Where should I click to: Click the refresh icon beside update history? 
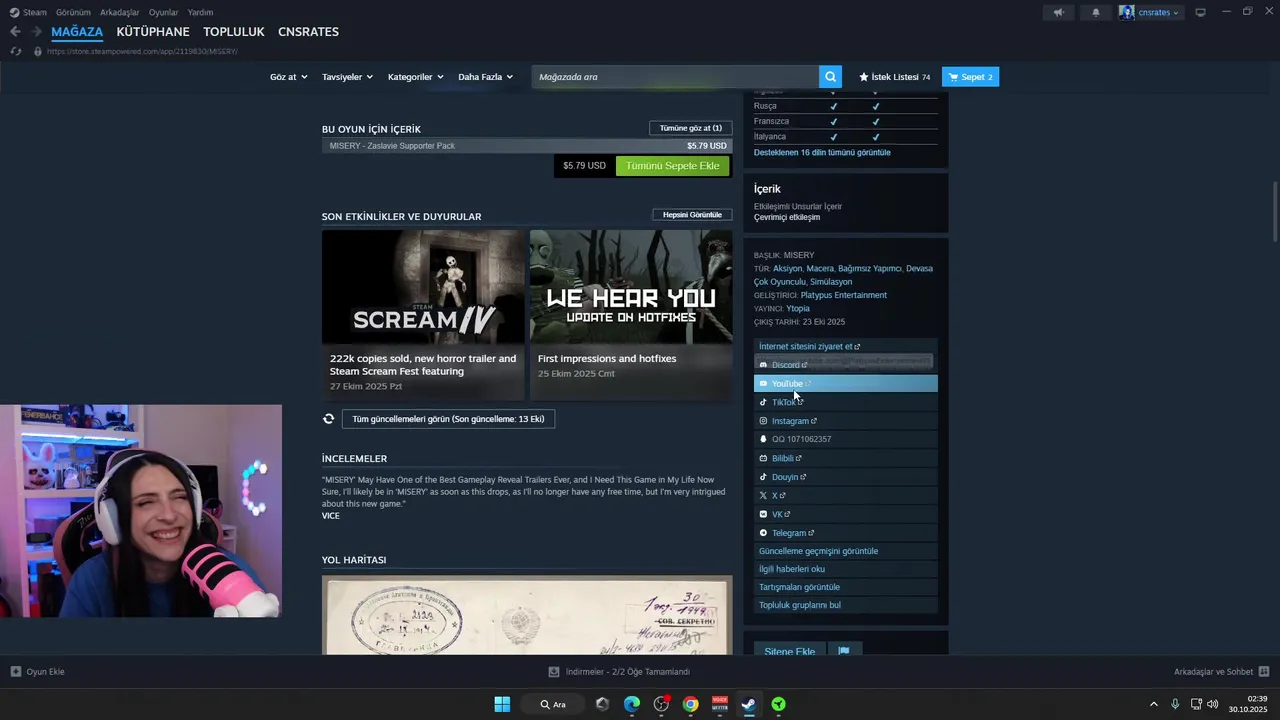point(328,419)
